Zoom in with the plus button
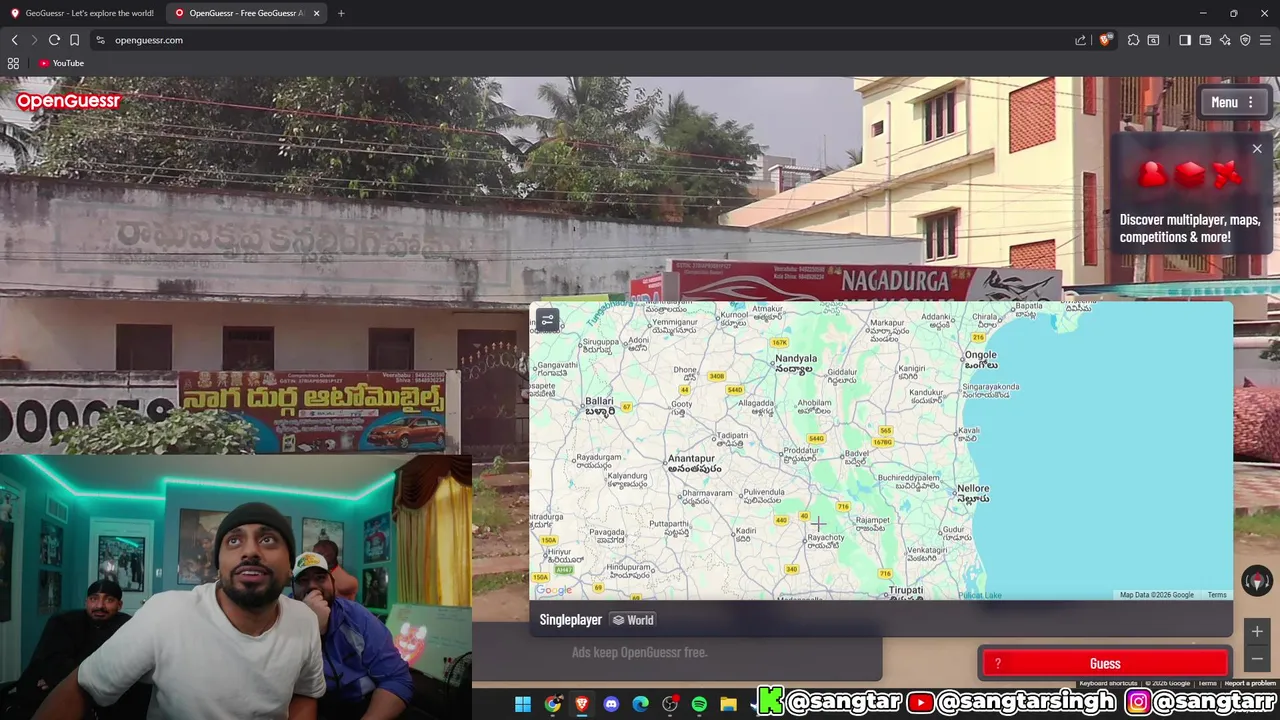Image resolution: width=1280 pixels, height=720 pixels. point(1257,631)
